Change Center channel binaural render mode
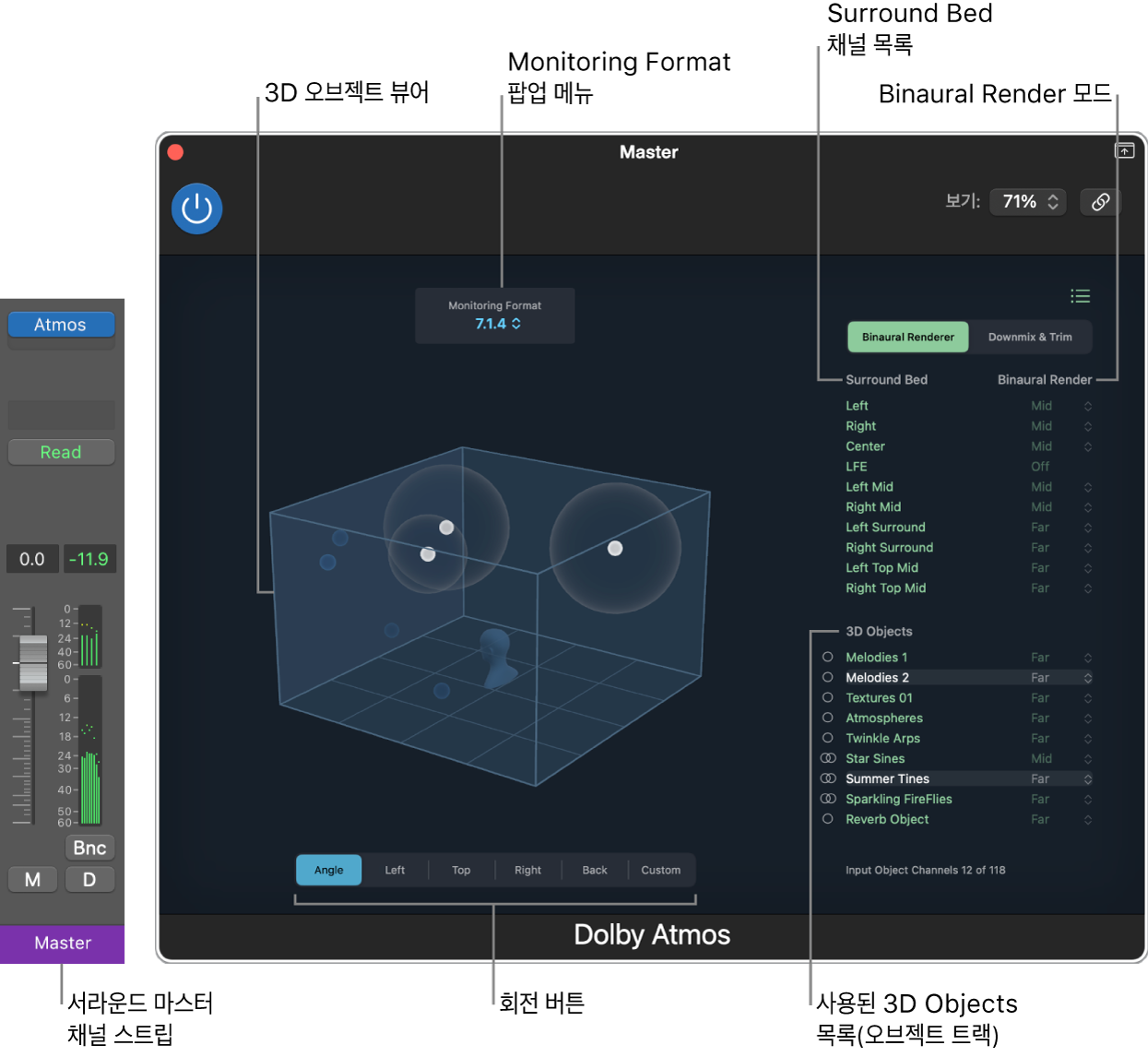This screenshot has width=1148, height=1057. (1060, 446)
